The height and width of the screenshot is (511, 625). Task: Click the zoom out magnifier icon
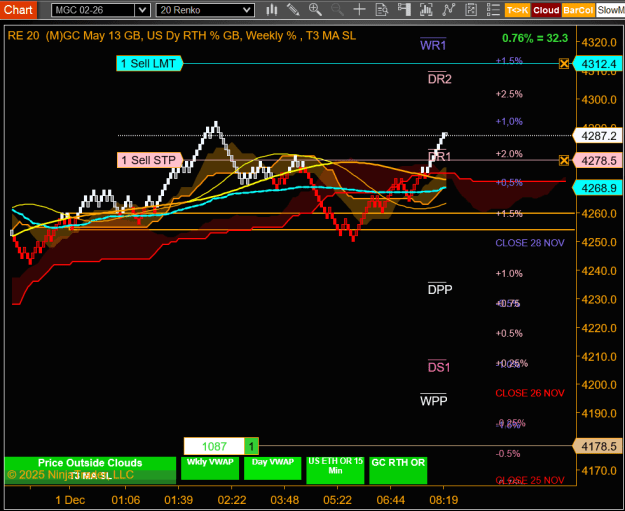(337, 10)
